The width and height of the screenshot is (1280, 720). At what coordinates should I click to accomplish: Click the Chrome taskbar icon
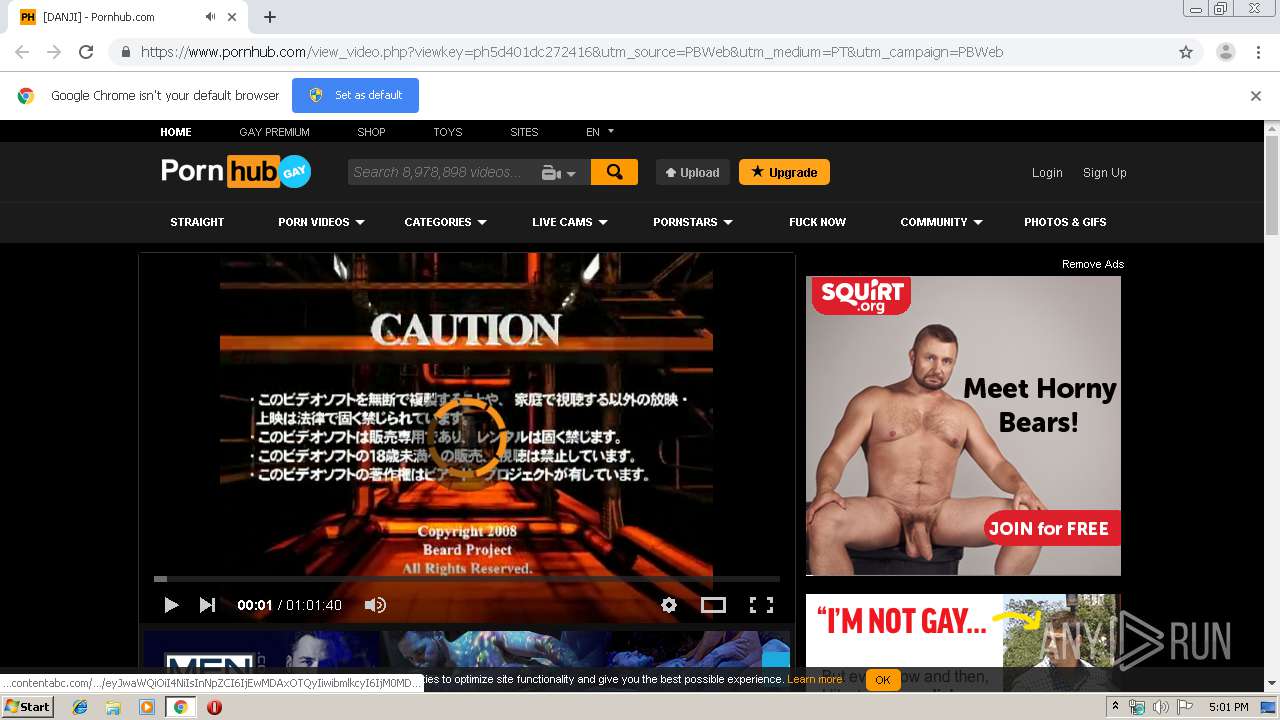coord(181,707)
